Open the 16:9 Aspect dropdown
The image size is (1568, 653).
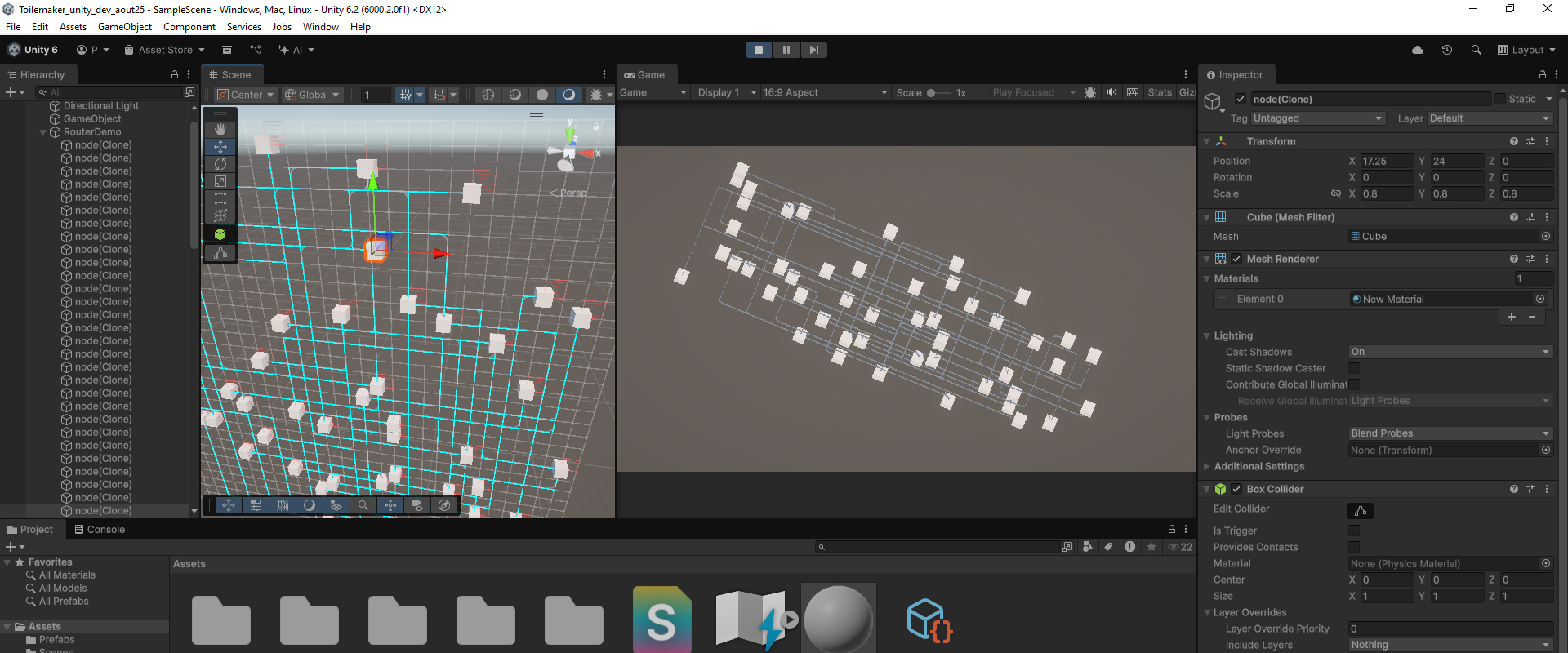click(x=825, y=92)
